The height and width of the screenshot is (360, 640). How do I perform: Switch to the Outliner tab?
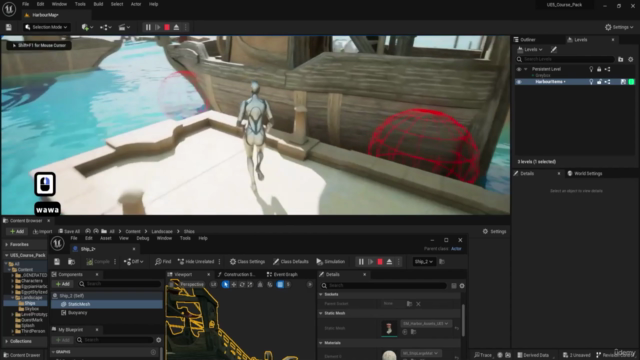tap(527, 40)
